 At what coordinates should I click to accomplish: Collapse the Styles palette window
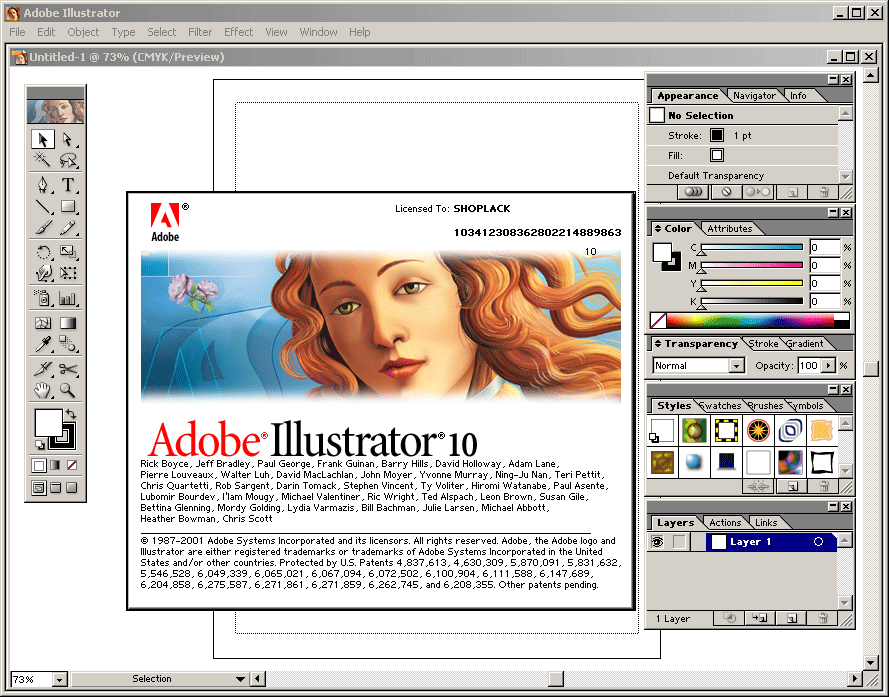click(833, 390)
